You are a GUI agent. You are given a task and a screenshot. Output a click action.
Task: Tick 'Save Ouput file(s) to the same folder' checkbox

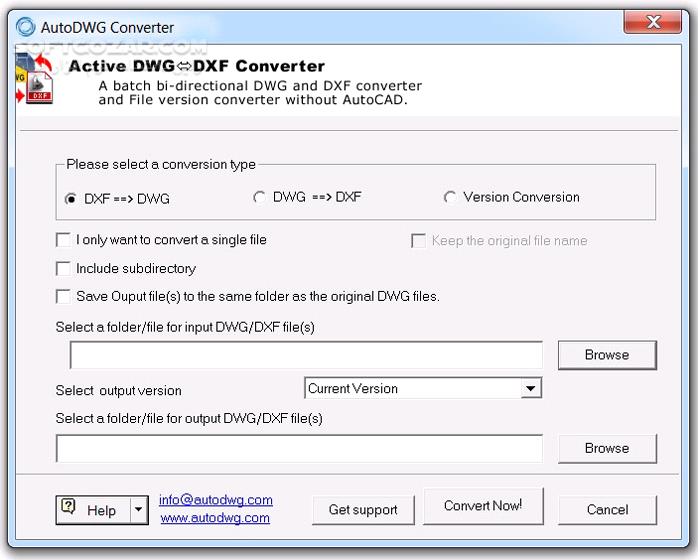click(63, 297)
